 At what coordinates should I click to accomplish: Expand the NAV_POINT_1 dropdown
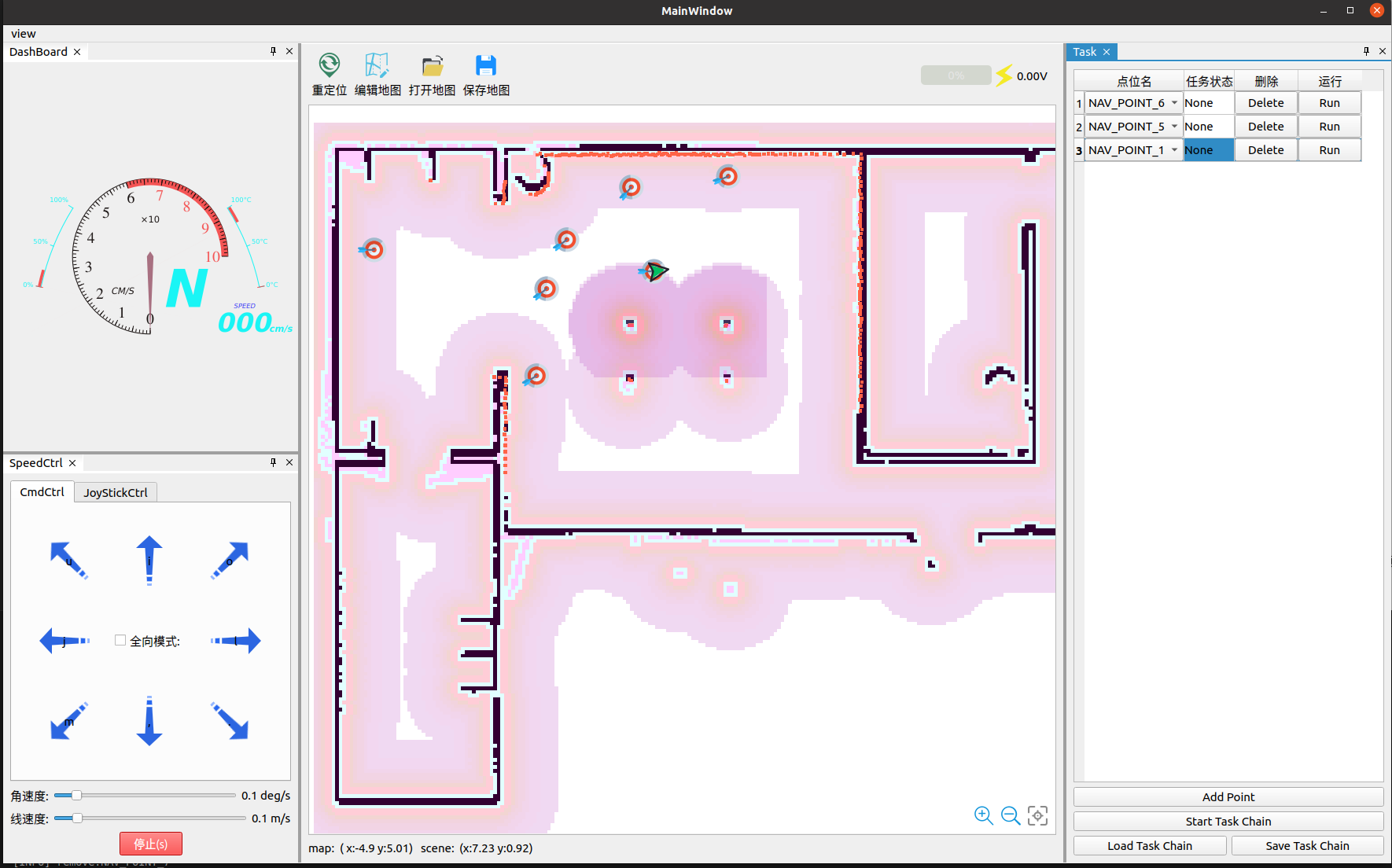coord(1174,150)
